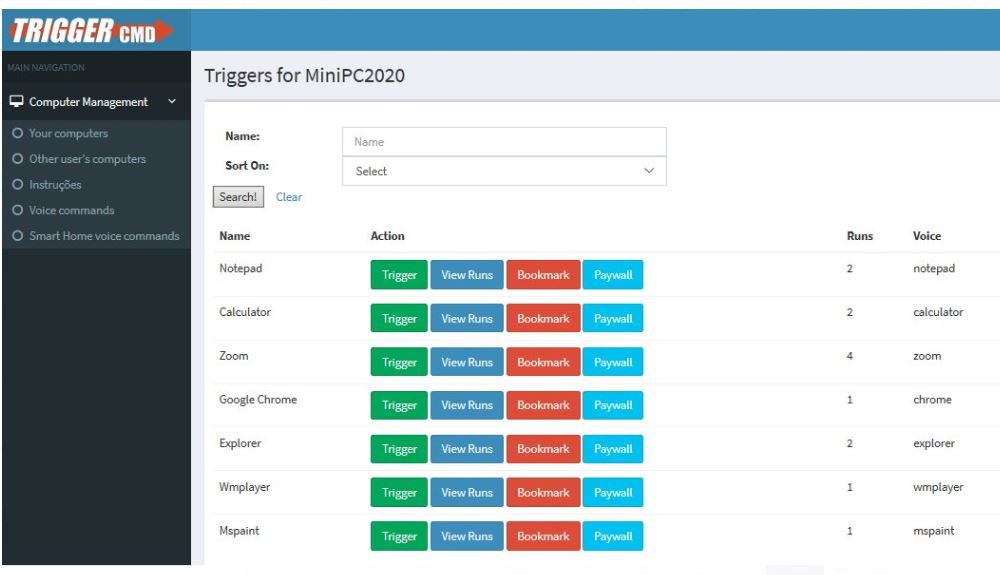This screenshot has width=1000, height=575.
Task: Select the wmplayer voice word cell
Action: [938, 487]
